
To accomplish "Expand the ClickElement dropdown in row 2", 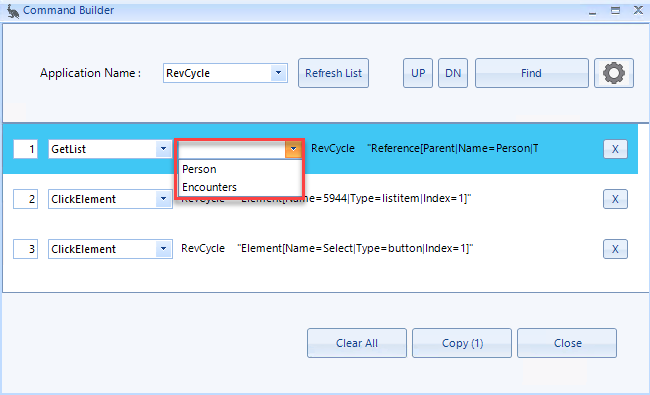I will 163,199.
